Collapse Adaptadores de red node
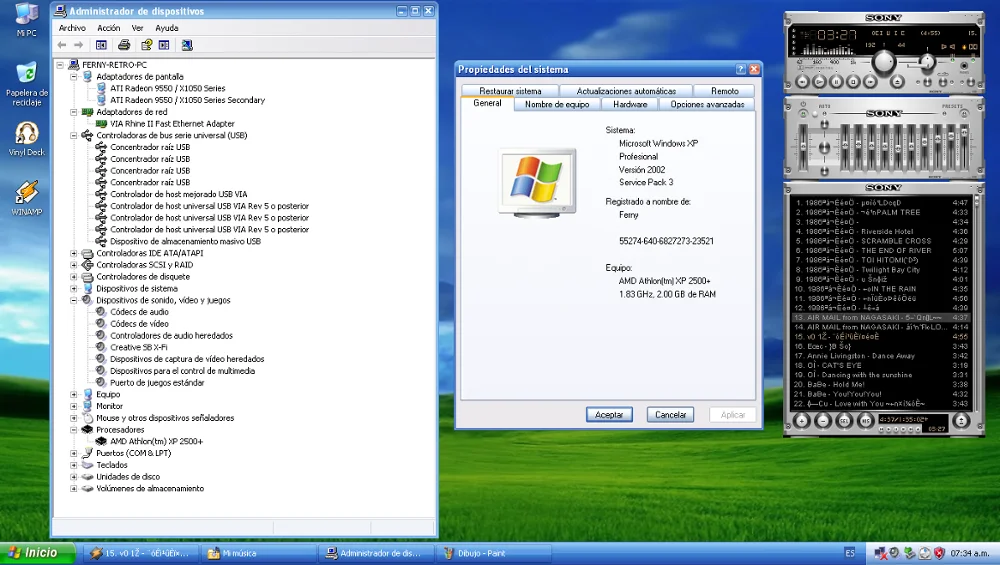Image resolution: width=1000 pixels, height=565 pixels. click(74, 112)
